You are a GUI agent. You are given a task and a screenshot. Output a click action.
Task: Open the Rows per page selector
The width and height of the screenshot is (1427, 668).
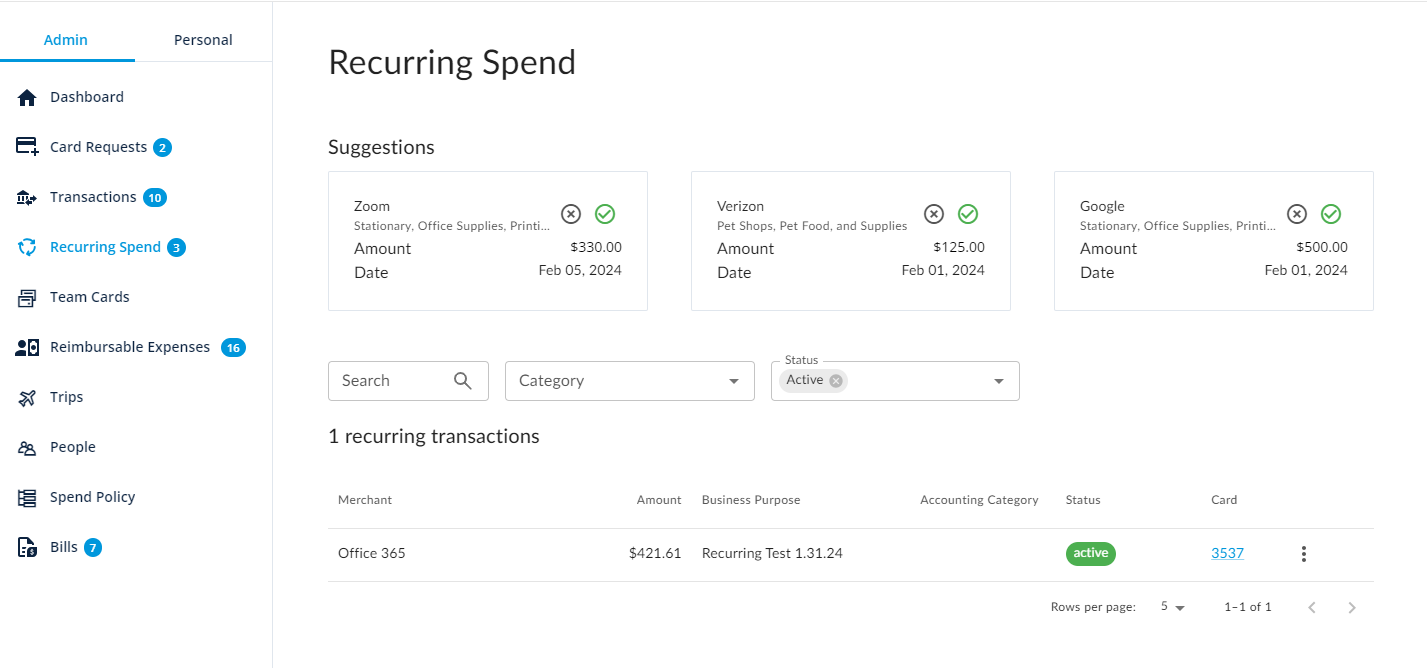tap(1171, 606)
